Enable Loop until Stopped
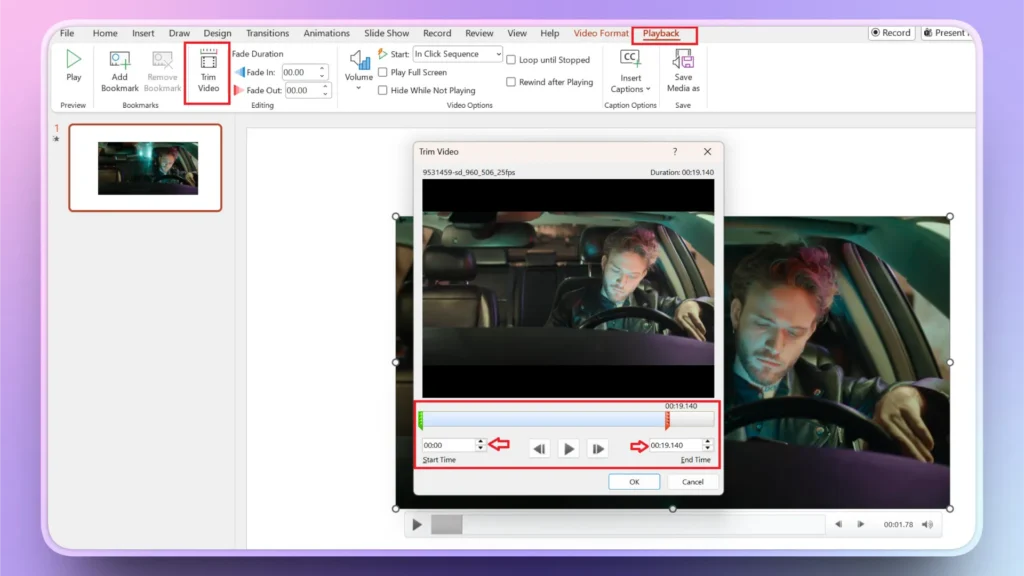 pyautogui.click(x=511, y=60)
